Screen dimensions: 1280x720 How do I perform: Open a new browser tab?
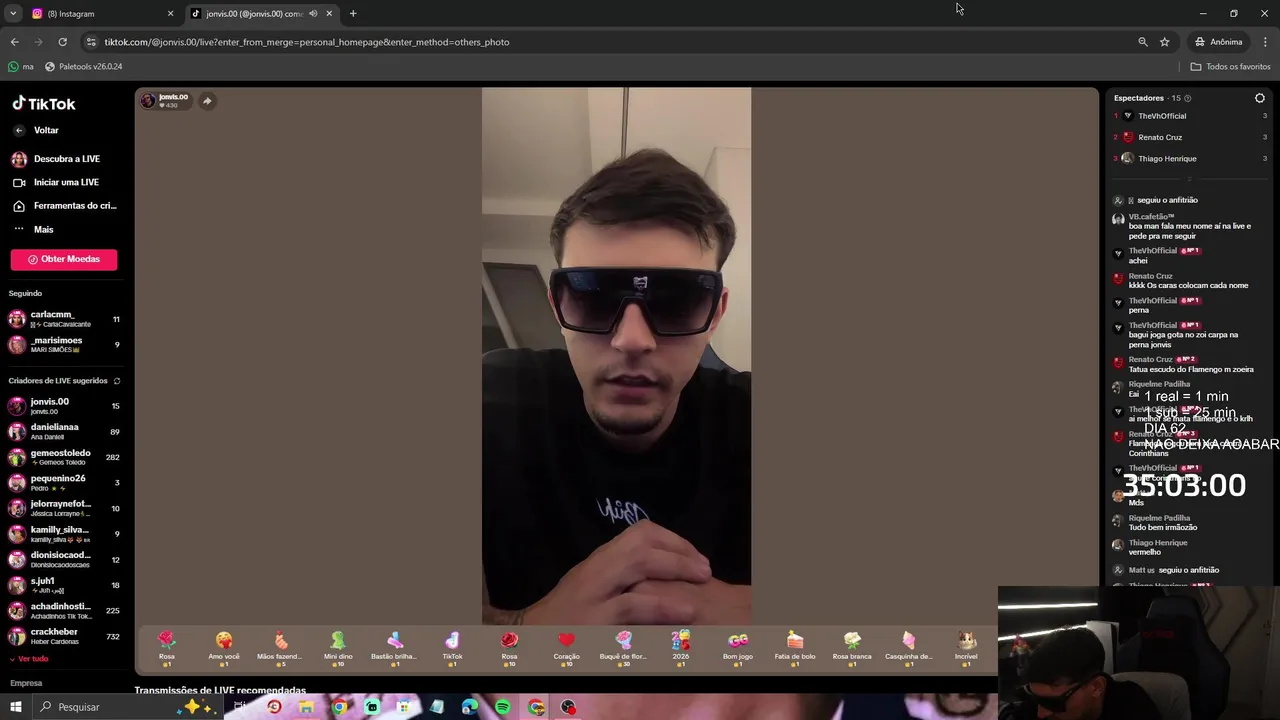coord(353,14)
